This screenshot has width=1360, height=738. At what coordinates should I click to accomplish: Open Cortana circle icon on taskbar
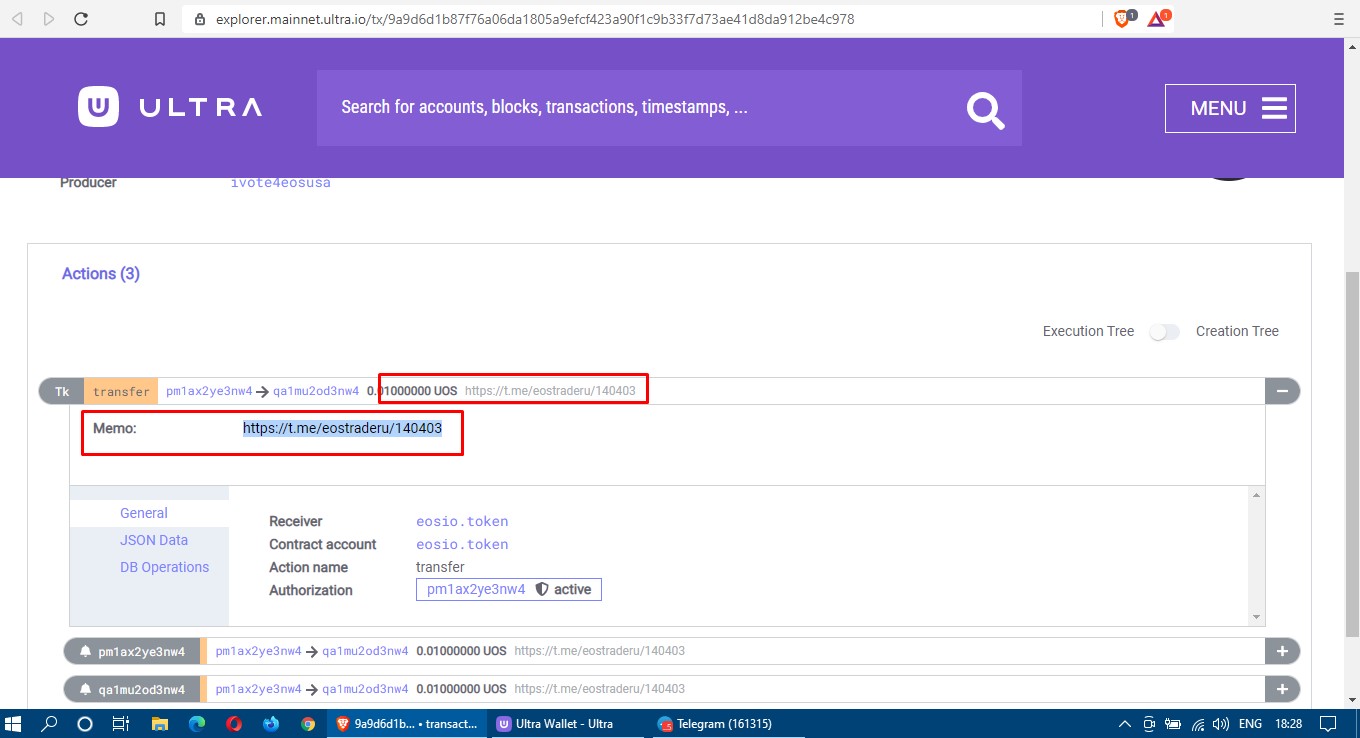[x=84, y=723]
